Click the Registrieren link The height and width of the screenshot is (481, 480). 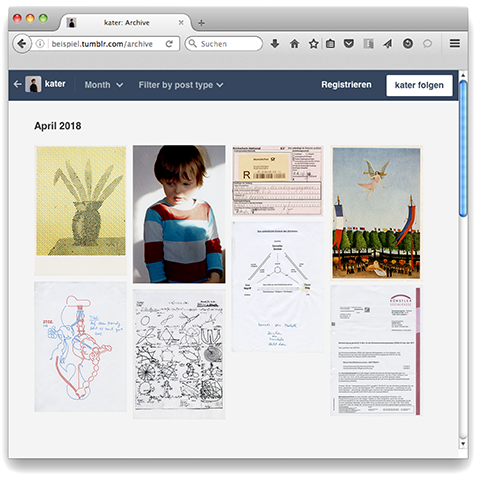346,85
